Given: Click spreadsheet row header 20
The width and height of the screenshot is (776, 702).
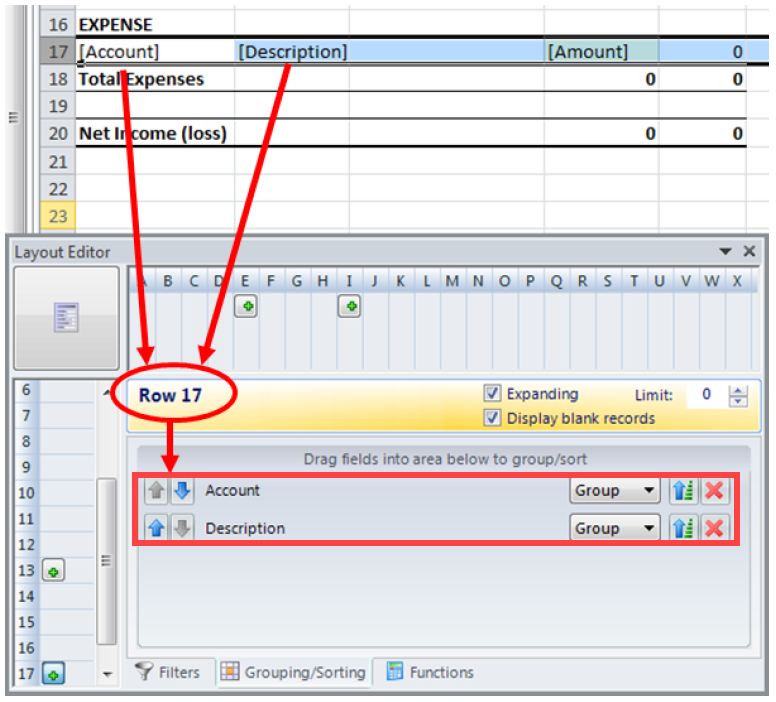Looking at the screenshot, I should (x=58, y=133).
